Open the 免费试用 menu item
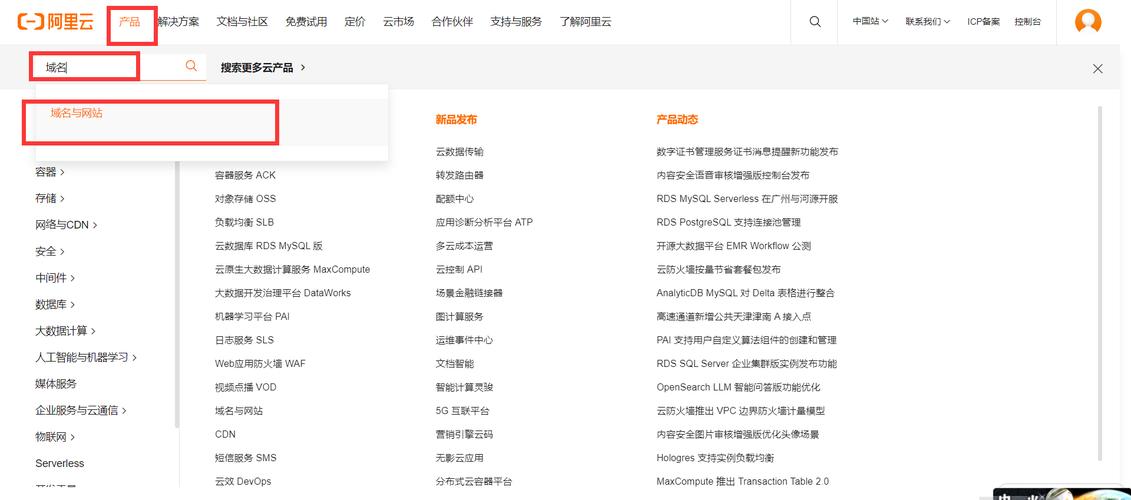The image size is (1131, 500). [x=306, y=22]
